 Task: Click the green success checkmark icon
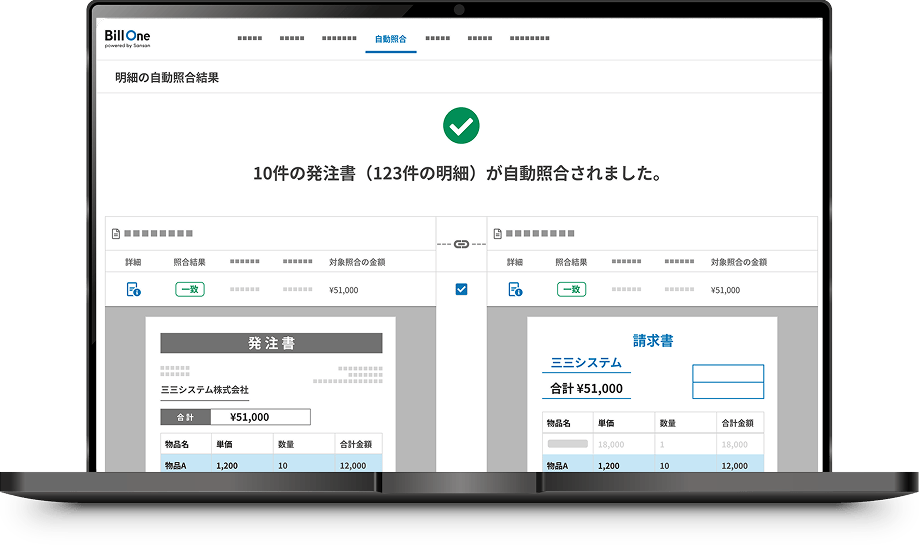pos(461,126)
